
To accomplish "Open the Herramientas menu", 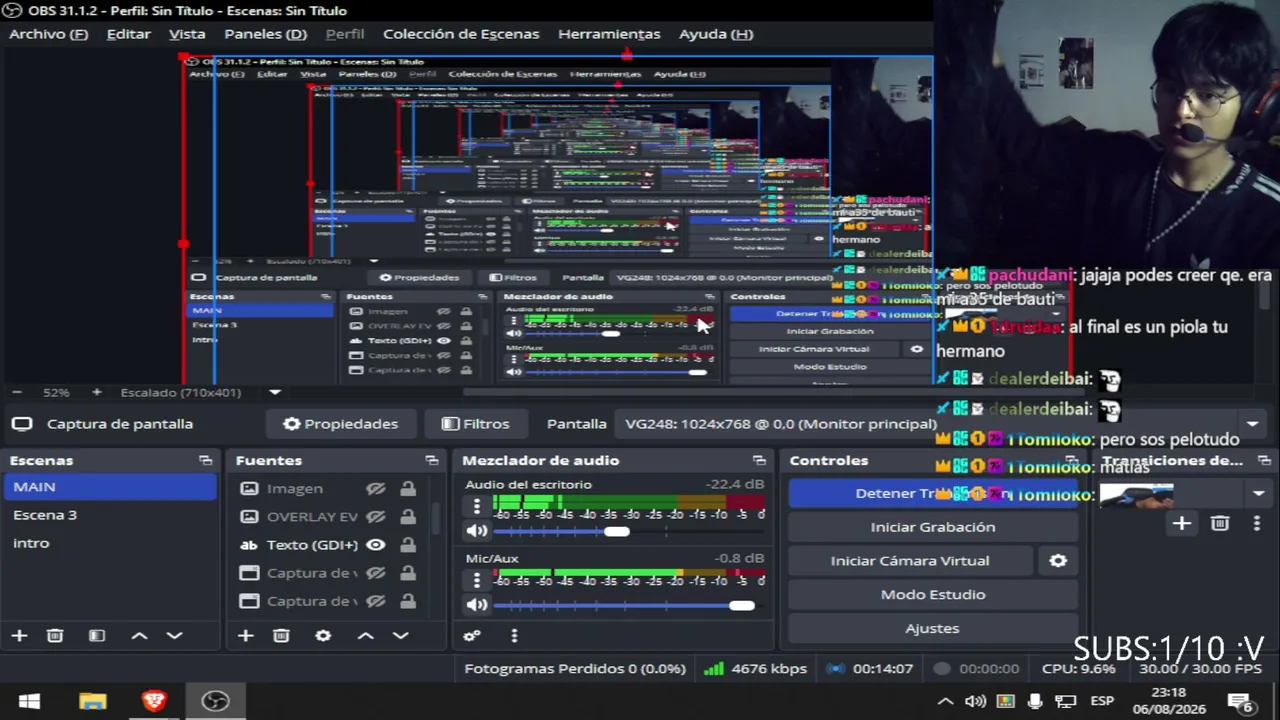I will (x=609, y=34).
